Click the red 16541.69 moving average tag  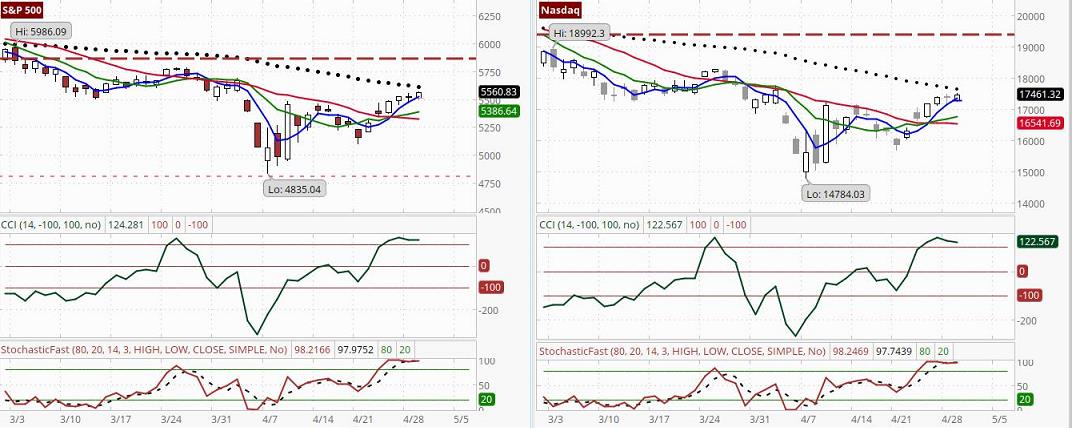1040,123
